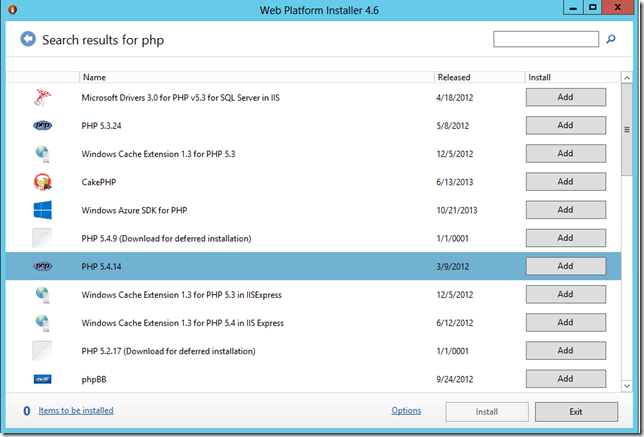Add Microsoft Drivers 3.0 for PHP v5.3
Screen dimensions: 644x437
[x=566, y=97]
